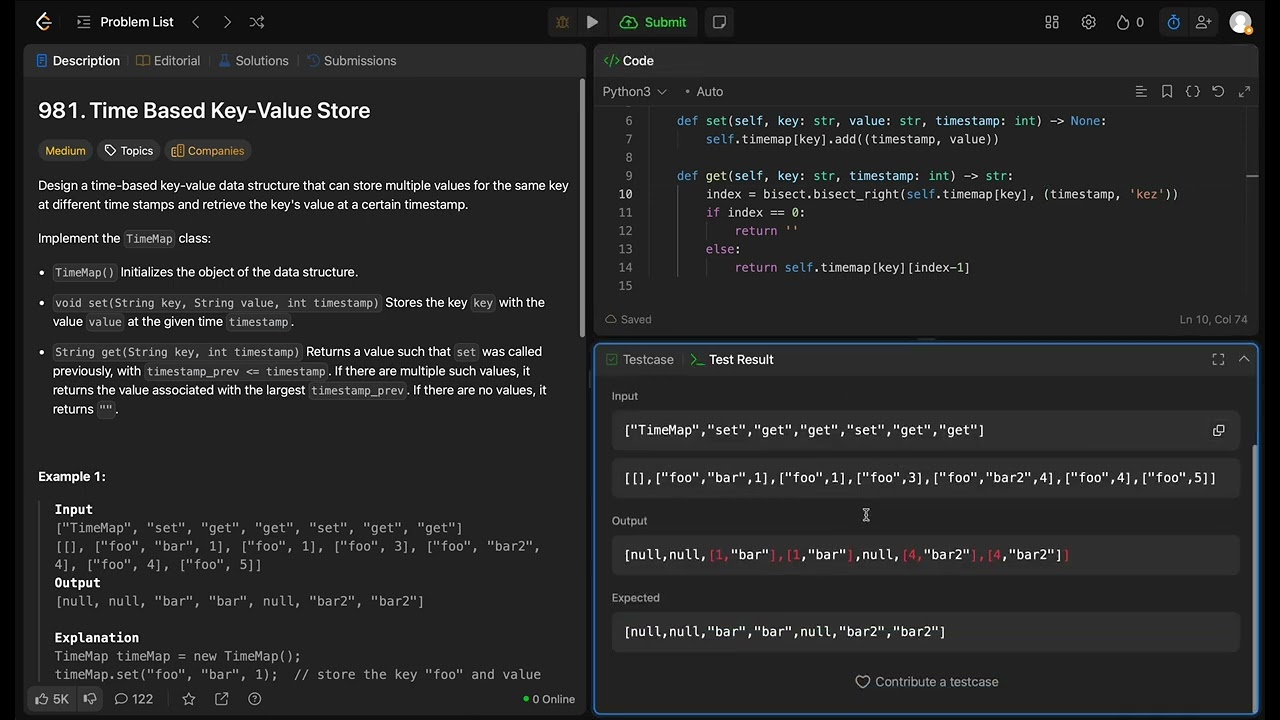The image size is (1280, 720).
Task: Click the 0 Online status
Action: click(549, 699)
